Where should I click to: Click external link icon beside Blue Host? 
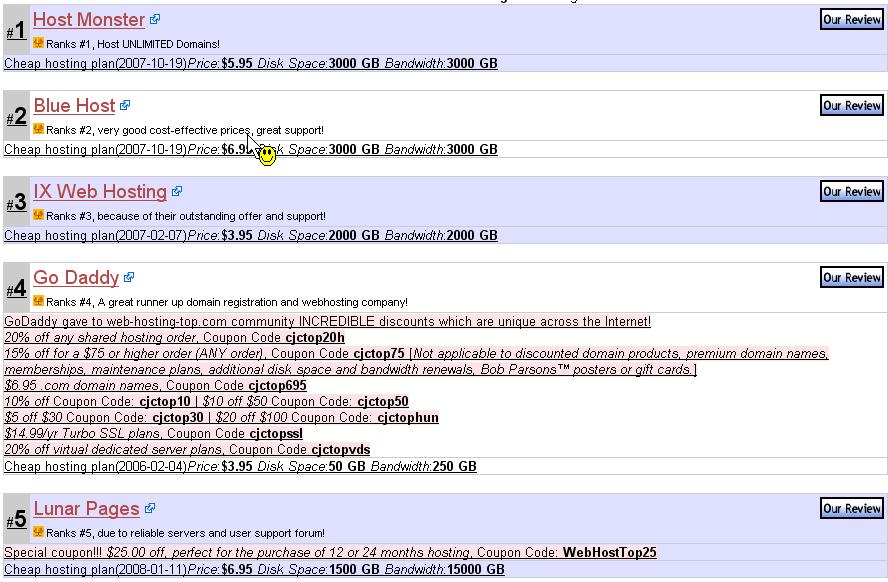pyautogui.click(x=125, y=105)
